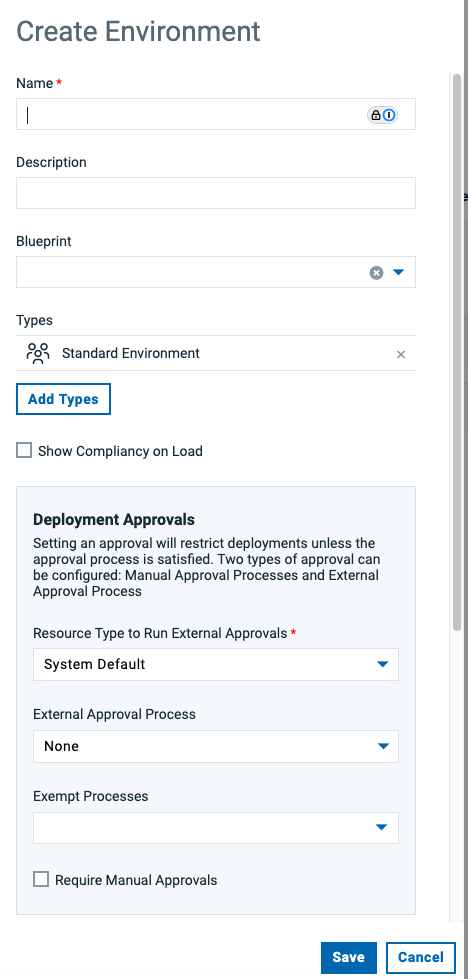Click the Blueprint label
This screenshot has height=979, width=468.
(x=44, y=241)
